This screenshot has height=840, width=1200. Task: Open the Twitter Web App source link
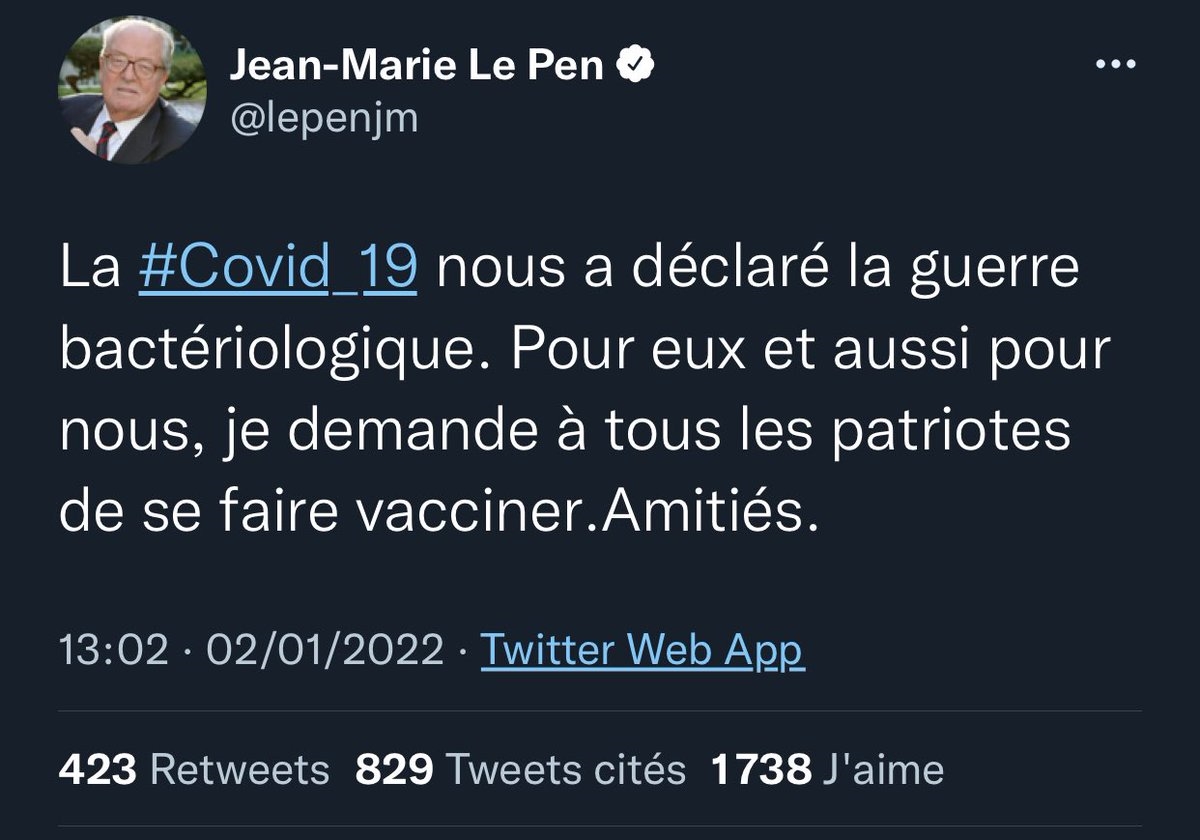[642, 651]
